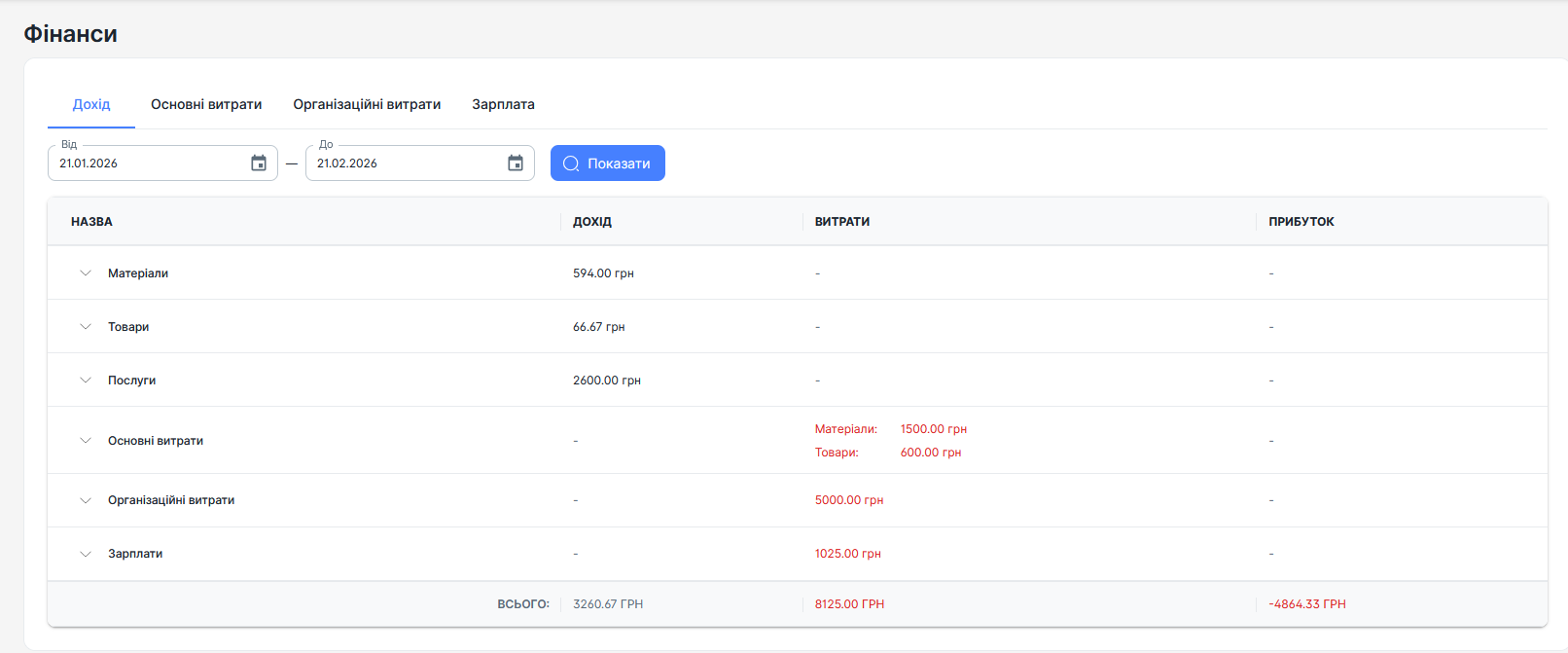
Task: Expand the Товари row chevron
Action: point(86,327)
